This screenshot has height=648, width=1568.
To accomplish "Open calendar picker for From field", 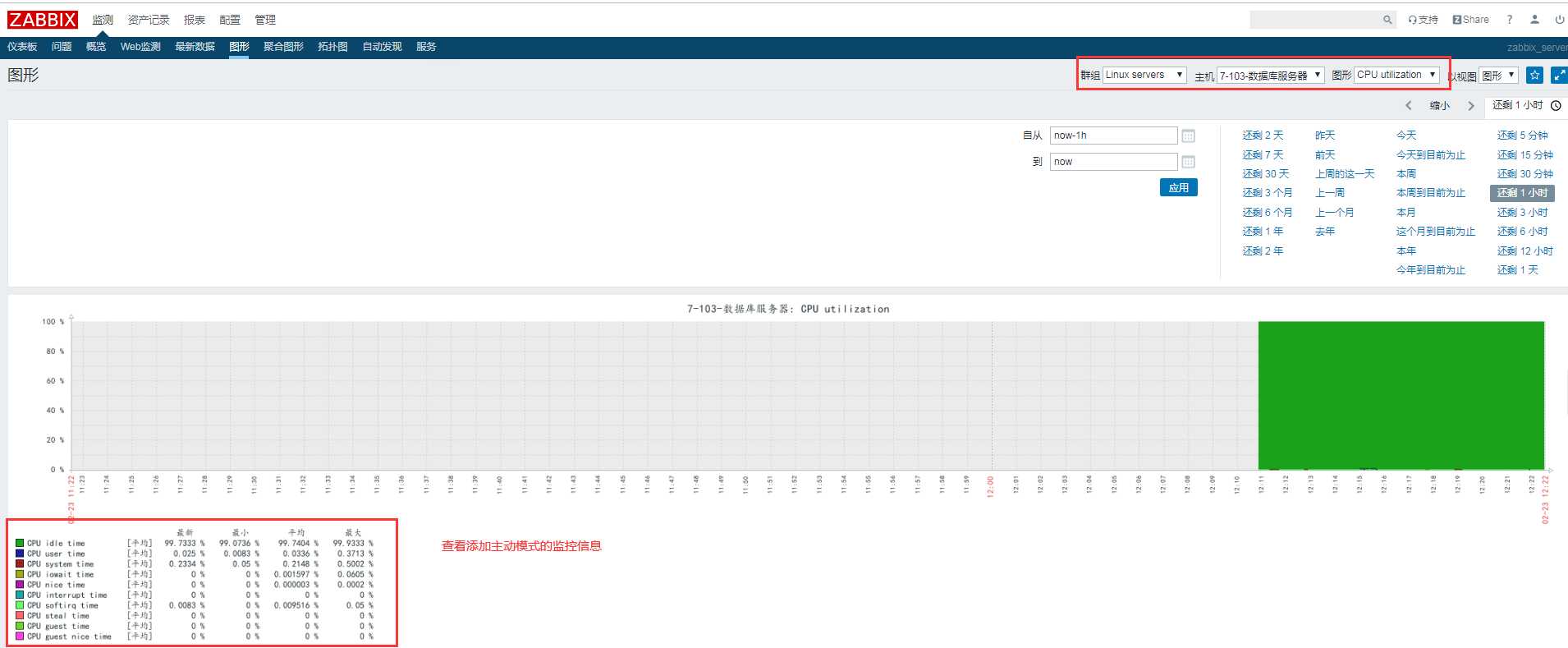I will 1188,136.
